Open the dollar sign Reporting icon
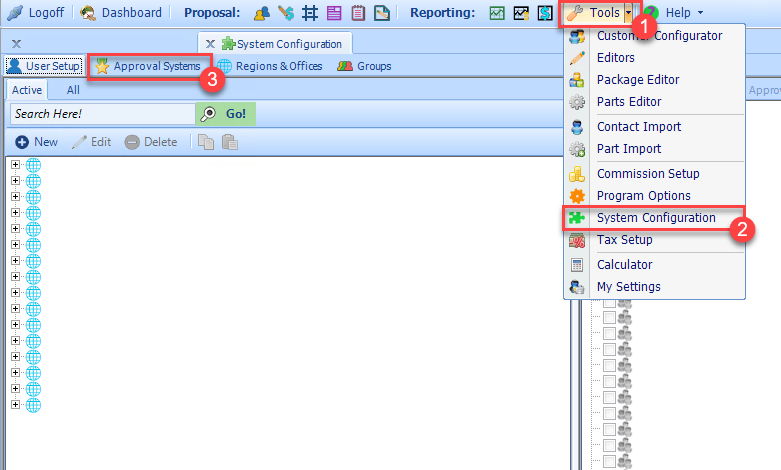This screenshot has width=781, height=470. (x=545, y=13)
